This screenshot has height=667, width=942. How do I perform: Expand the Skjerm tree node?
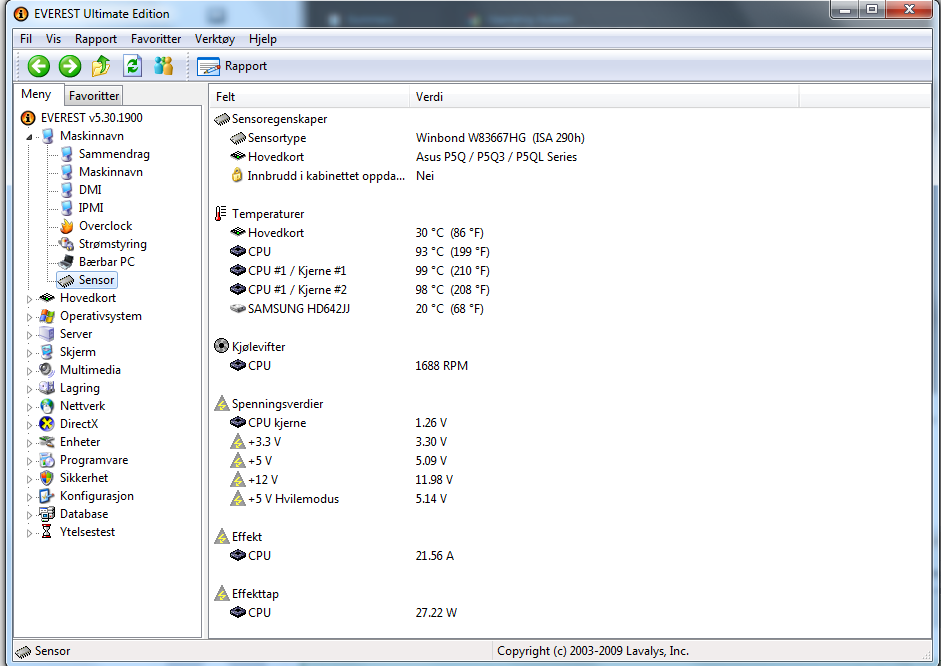pyautogui.click(x=29, y=353)
